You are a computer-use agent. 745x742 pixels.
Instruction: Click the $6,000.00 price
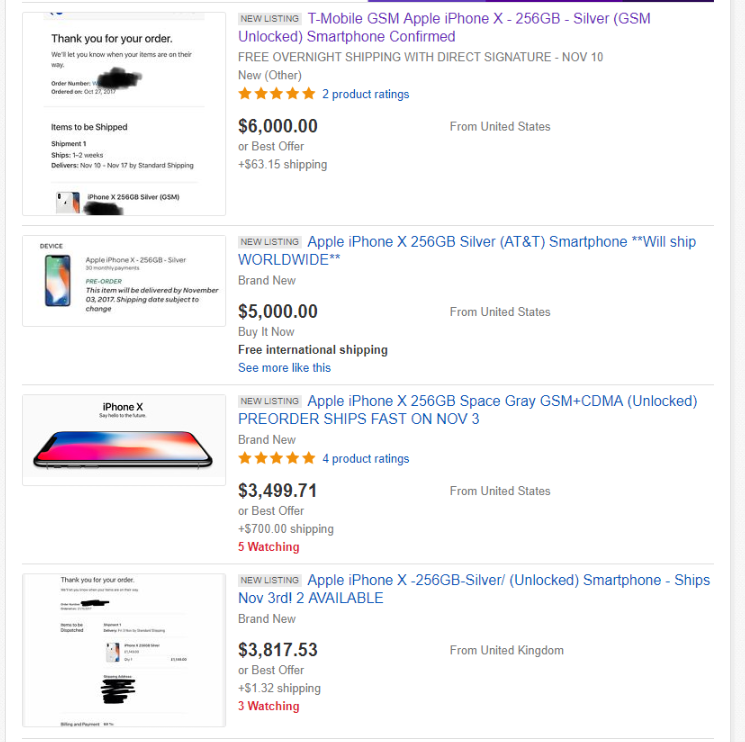tap(278, 126)
